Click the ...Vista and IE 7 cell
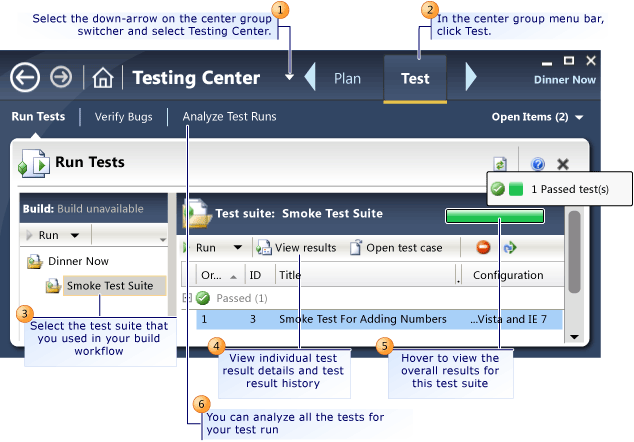Viewport: 634px width, 442px height. click(x=508, y=319)
